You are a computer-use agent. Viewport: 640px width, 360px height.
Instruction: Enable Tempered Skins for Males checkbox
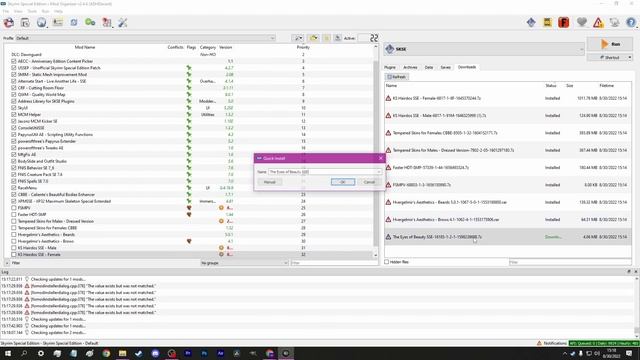point(14,221)
